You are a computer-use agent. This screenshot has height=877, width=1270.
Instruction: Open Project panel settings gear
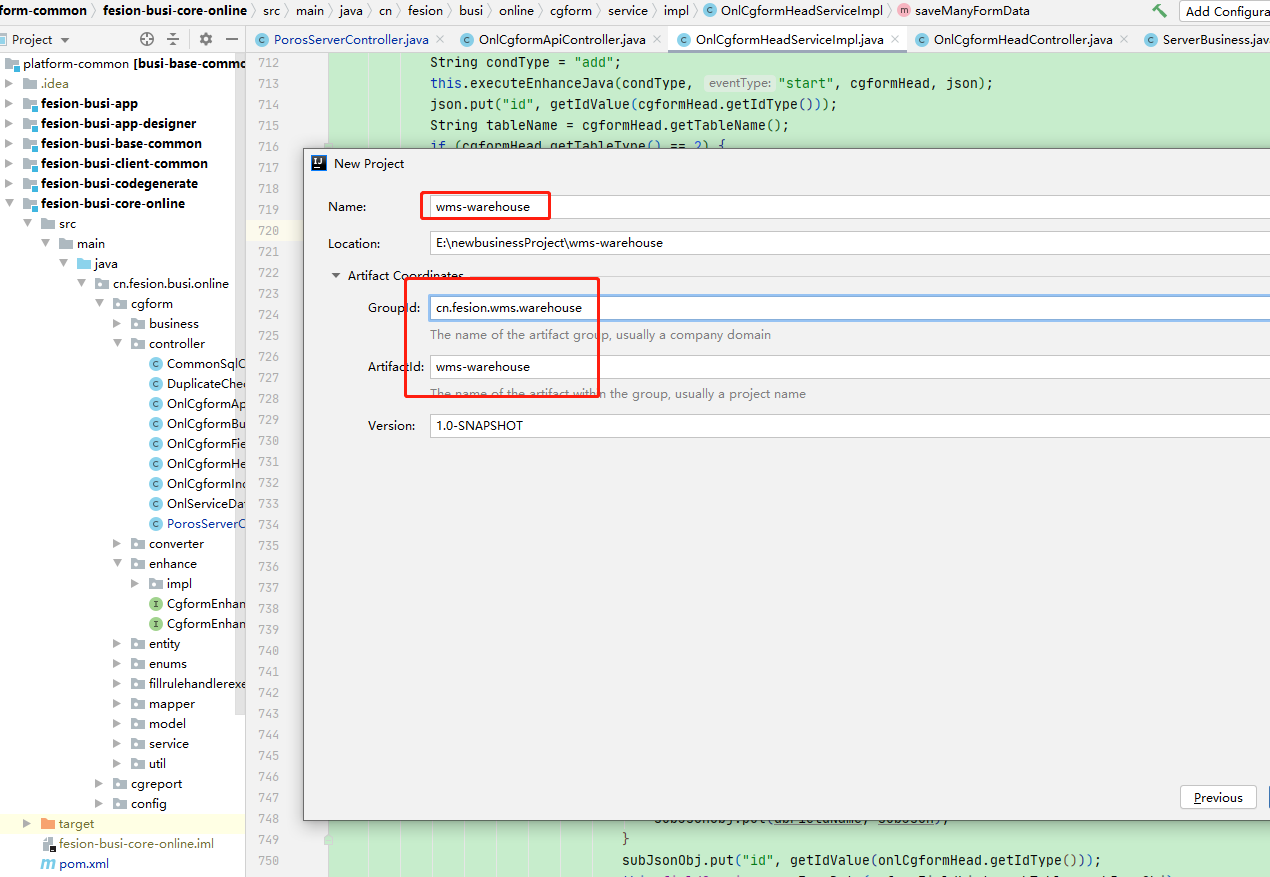pos(206,39)
